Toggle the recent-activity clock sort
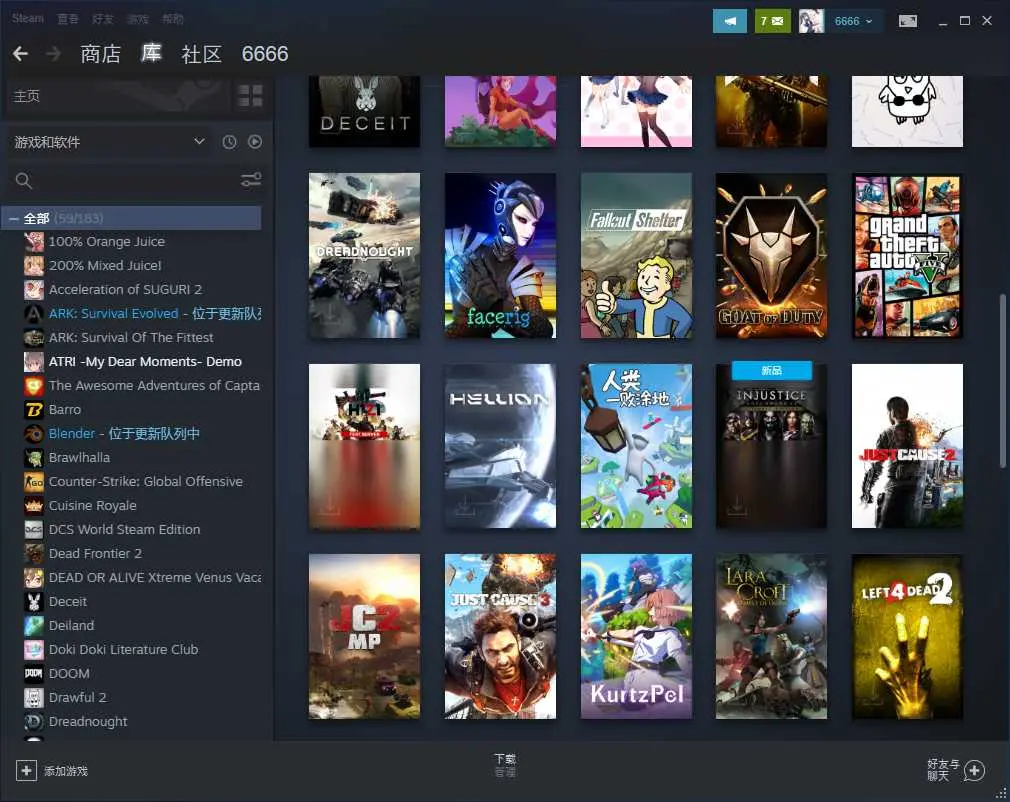Screen dimensions: 1010x802 click(x=229, y=142)
